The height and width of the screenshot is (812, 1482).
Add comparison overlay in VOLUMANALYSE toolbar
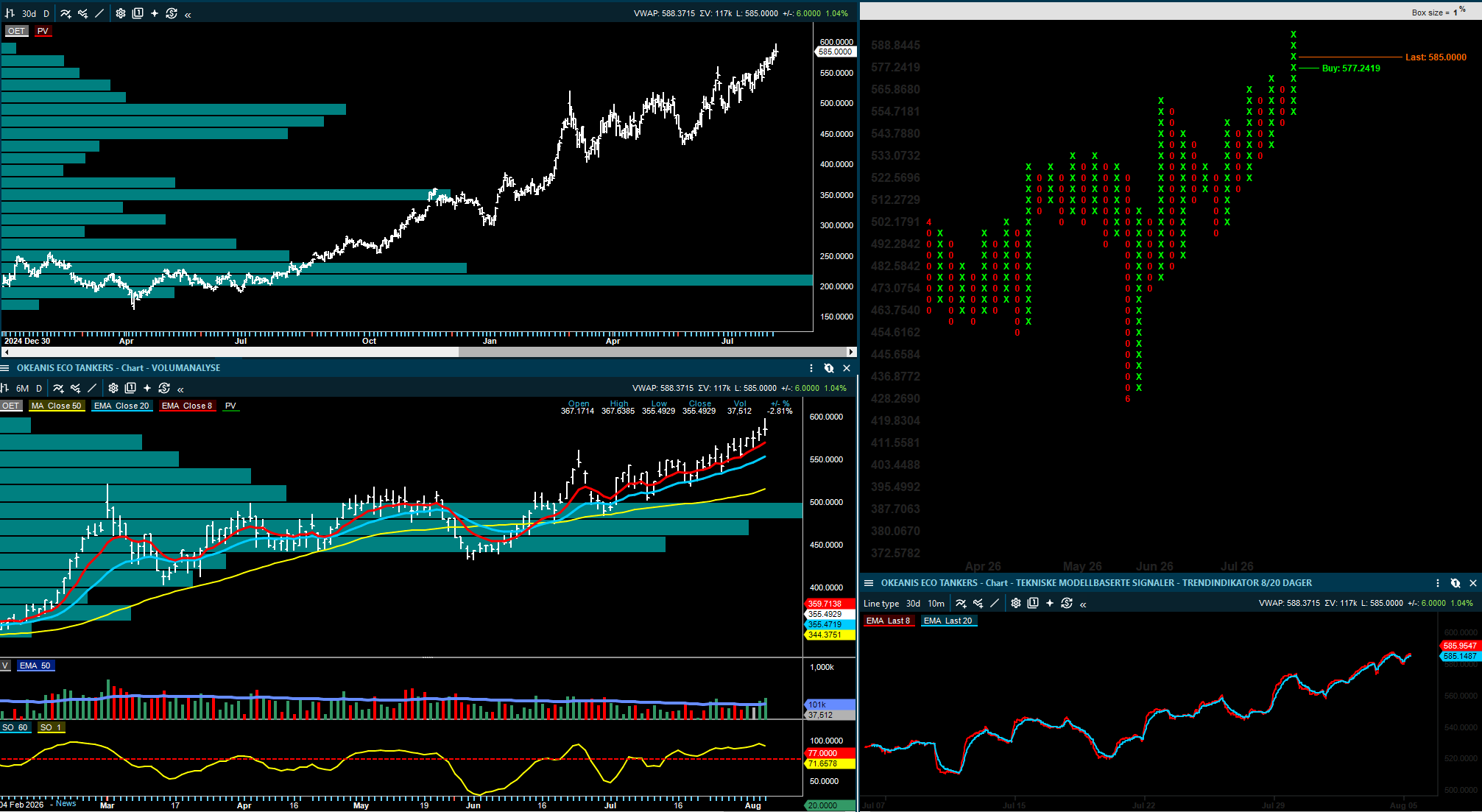(x=75, y=388)
